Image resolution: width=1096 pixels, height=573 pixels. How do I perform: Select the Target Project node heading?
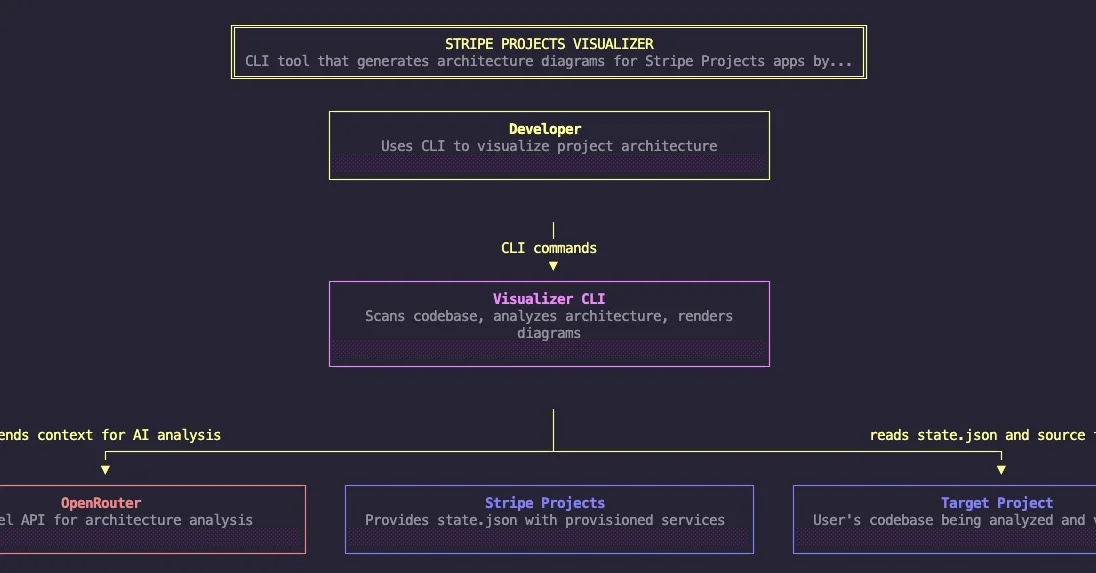pyautogui.click(x=997, y=503)
